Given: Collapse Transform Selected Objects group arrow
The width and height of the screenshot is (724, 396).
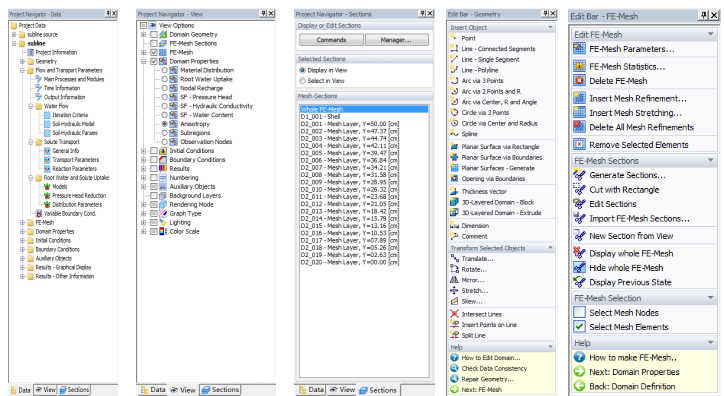Looking at the screenshot, I should 550,248.
